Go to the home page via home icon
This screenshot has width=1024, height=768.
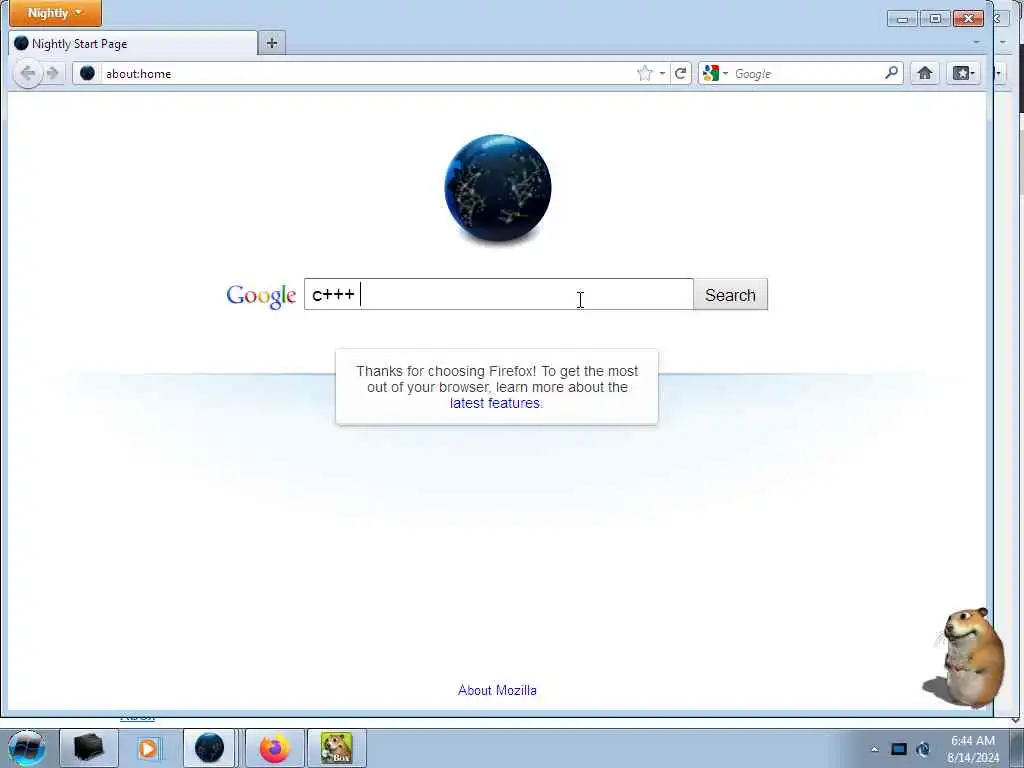925,73
